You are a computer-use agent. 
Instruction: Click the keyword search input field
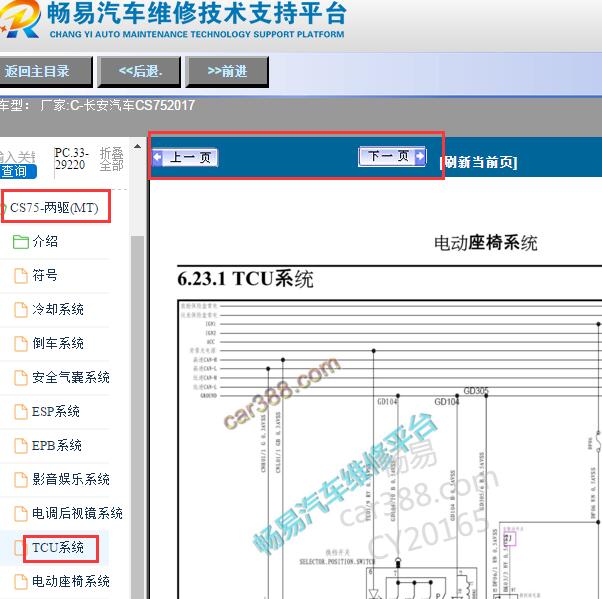coord(18,157)
